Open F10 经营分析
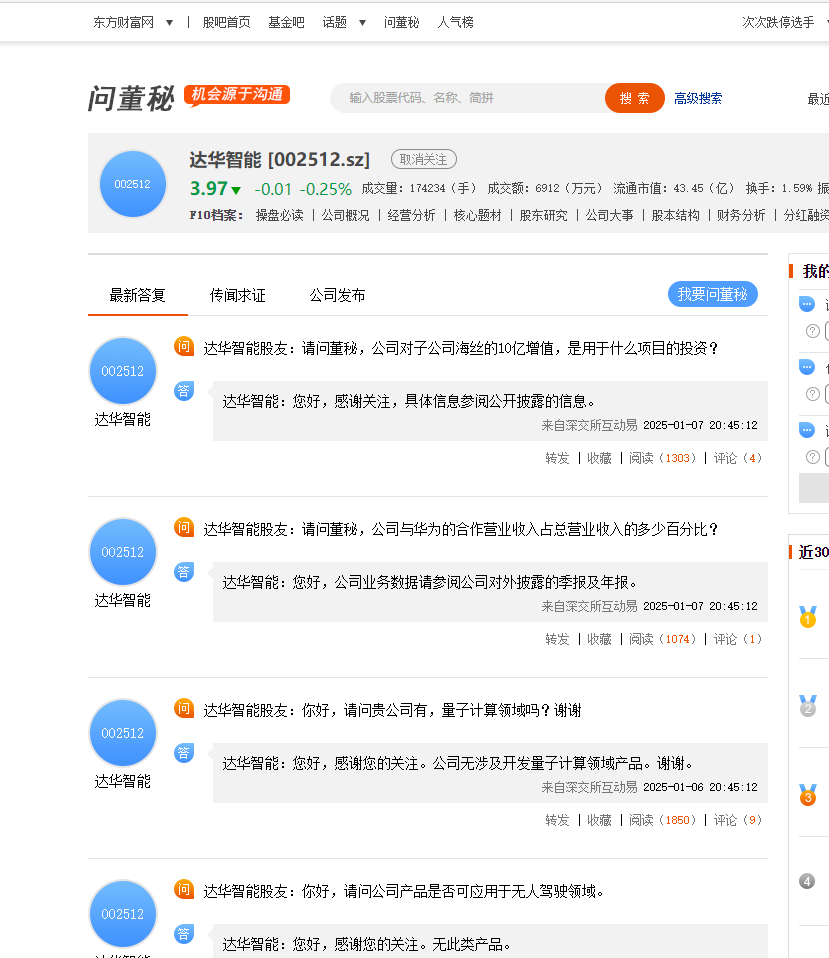Viewport: 829px width, 958px height. tap(411, 215)
